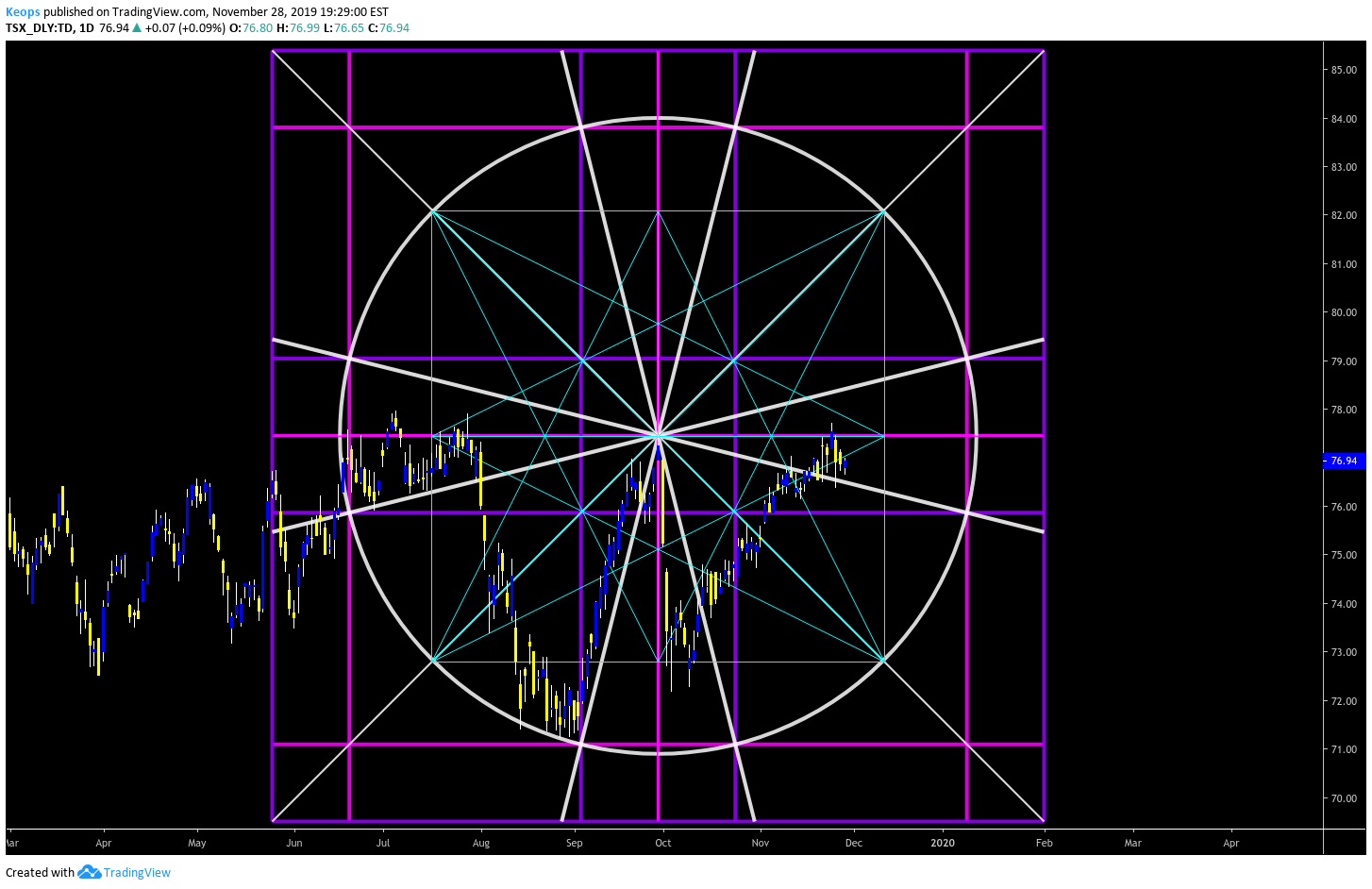
Task: Click the Created with text
Action: pyautogui.click(x=40, y=872)
